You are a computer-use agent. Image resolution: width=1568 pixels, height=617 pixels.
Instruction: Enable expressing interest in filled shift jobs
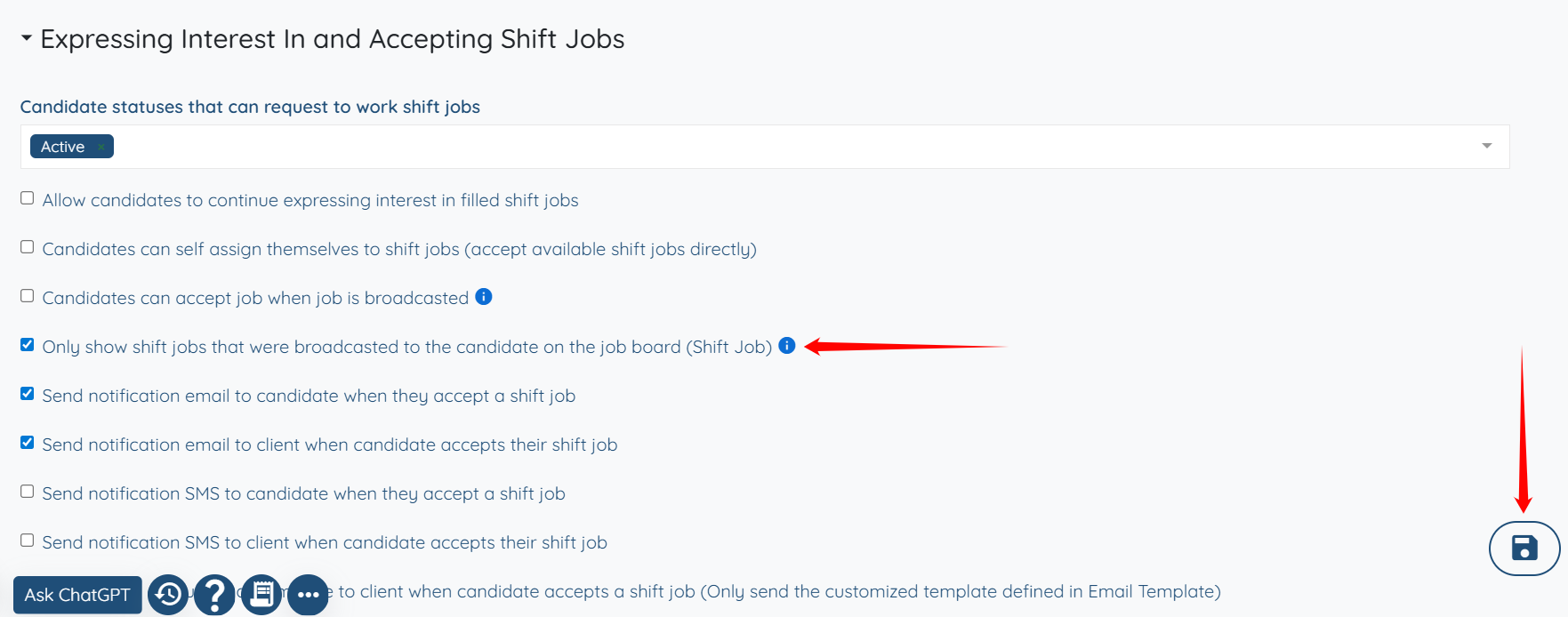[28, 198]
